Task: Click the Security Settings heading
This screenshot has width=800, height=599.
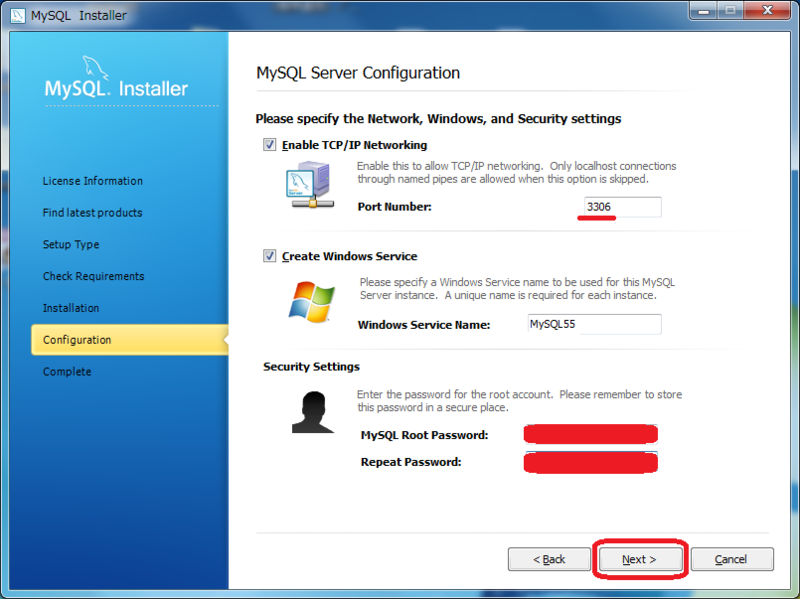Action: (x=311, y=366)
